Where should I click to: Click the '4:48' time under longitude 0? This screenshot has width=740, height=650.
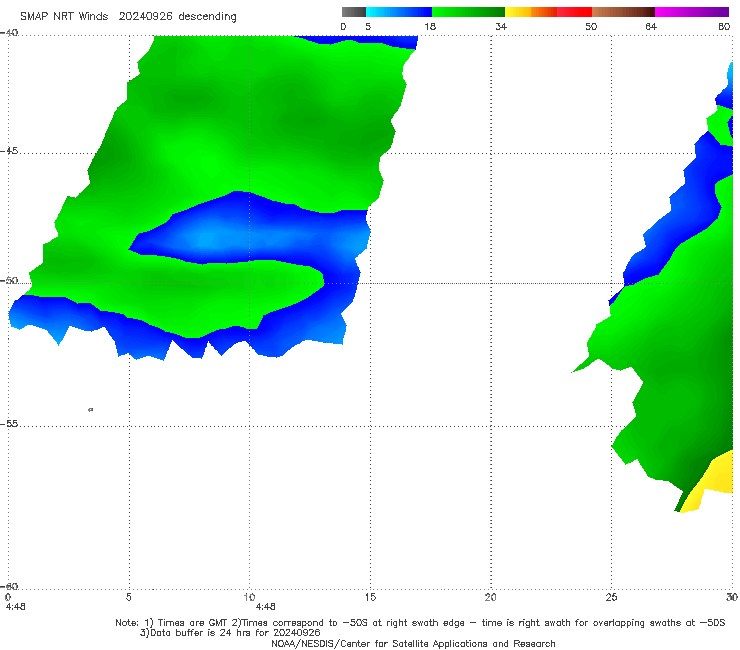coord(16,607)
